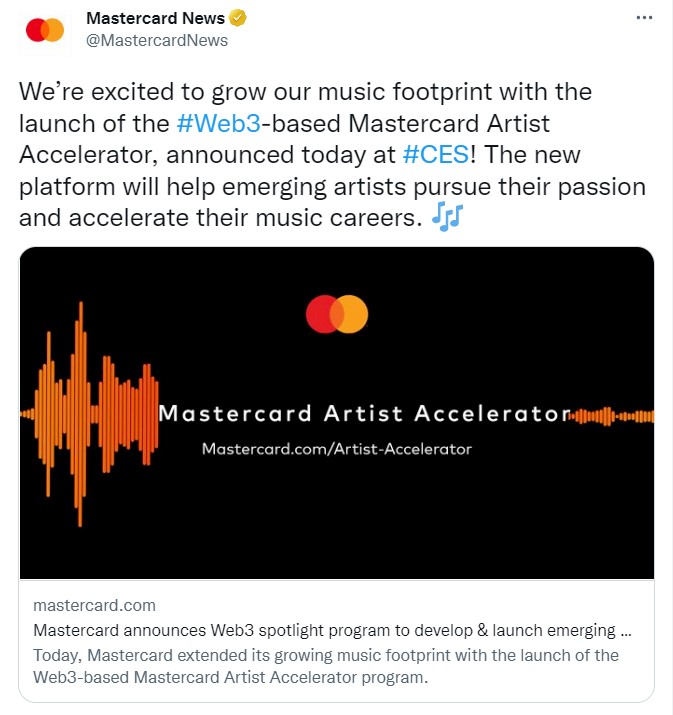Follow the #Web3 hashtag

pyautogui.click(x=219, y=124)
